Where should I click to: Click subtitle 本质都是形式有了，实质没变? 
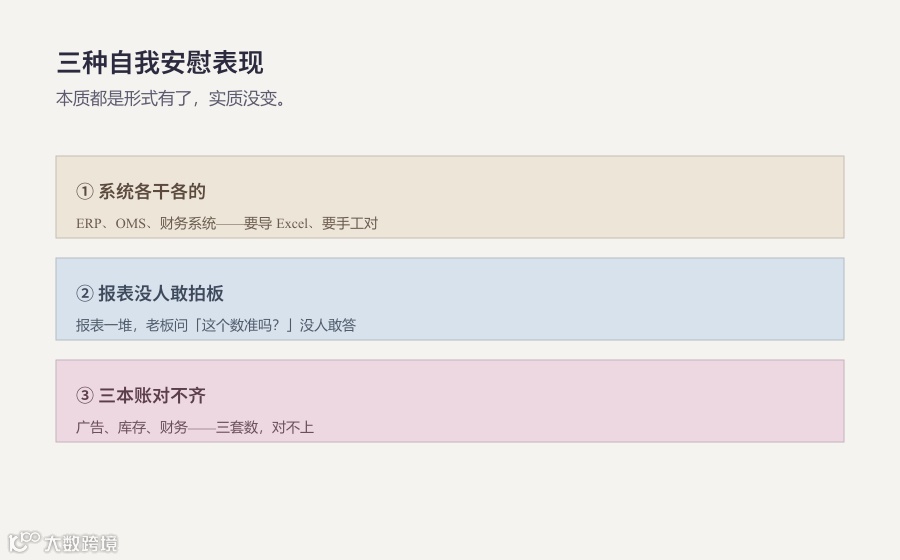click(x=170, y=98)
